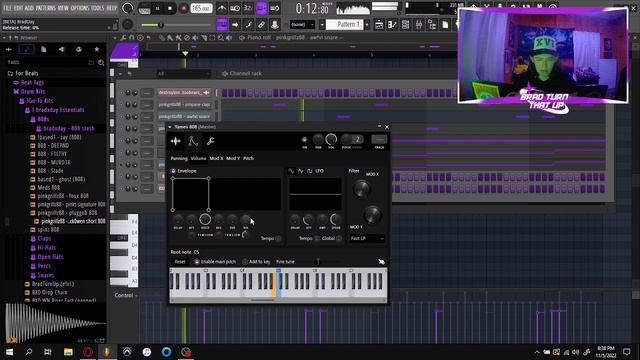Screen dimensions: 640x360
Task: Switch to the Pitch envelope tab
Action: pyautogui.click(x=248, y=158)
